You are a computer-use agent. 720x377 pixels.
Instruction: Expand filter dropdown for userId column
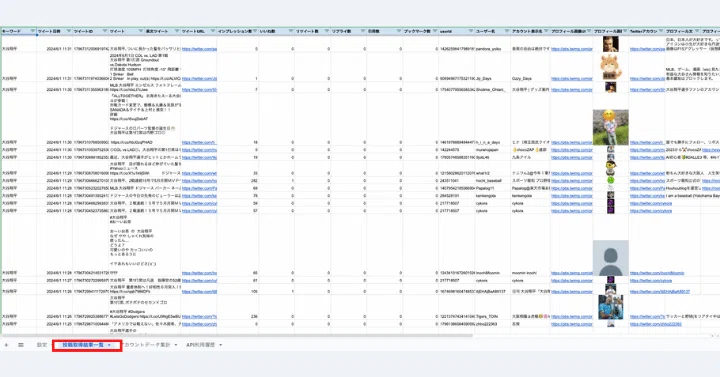[471, 31]
